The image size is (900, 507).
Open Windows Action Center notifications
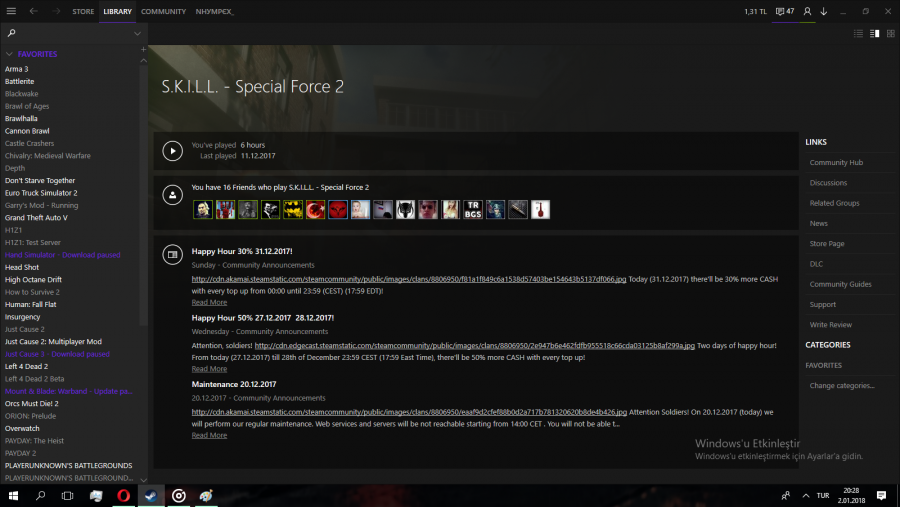[882, 496]
